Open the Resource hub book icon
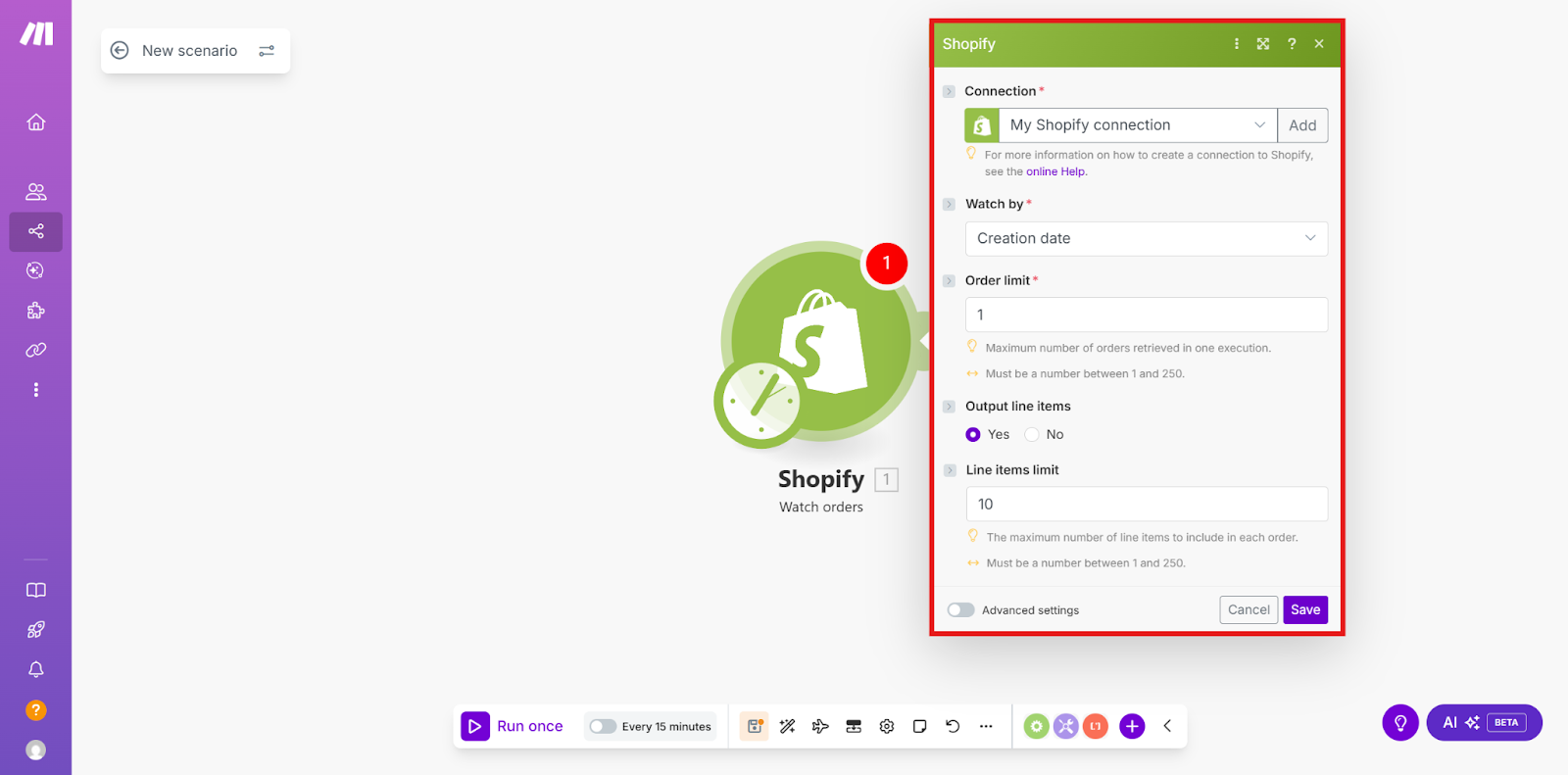This screenshot has width=1568, height=775. click(x=36, y=590)
